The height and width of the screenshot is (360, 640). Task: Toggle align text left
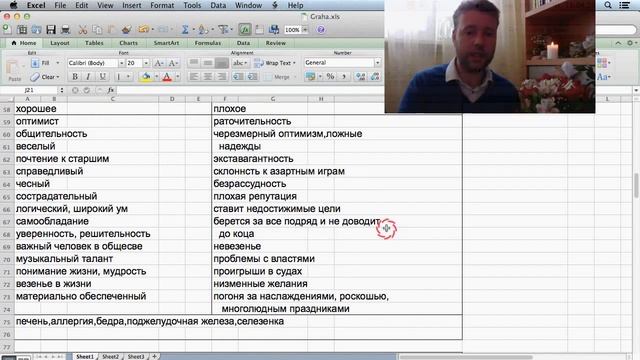pyautogui.click(x=193, y=76)
